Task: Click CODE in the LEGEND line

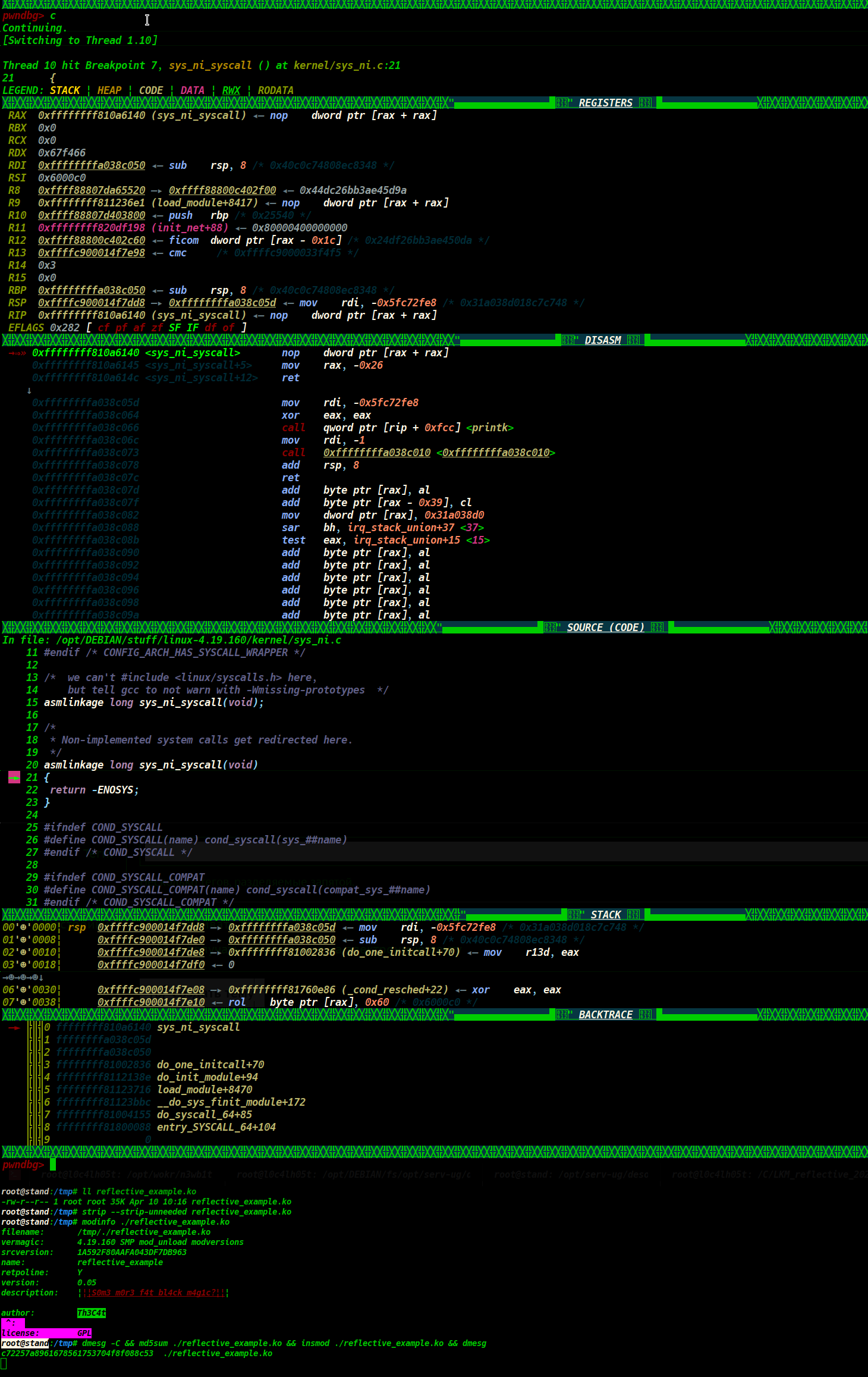Action: (x=151, y=90)
